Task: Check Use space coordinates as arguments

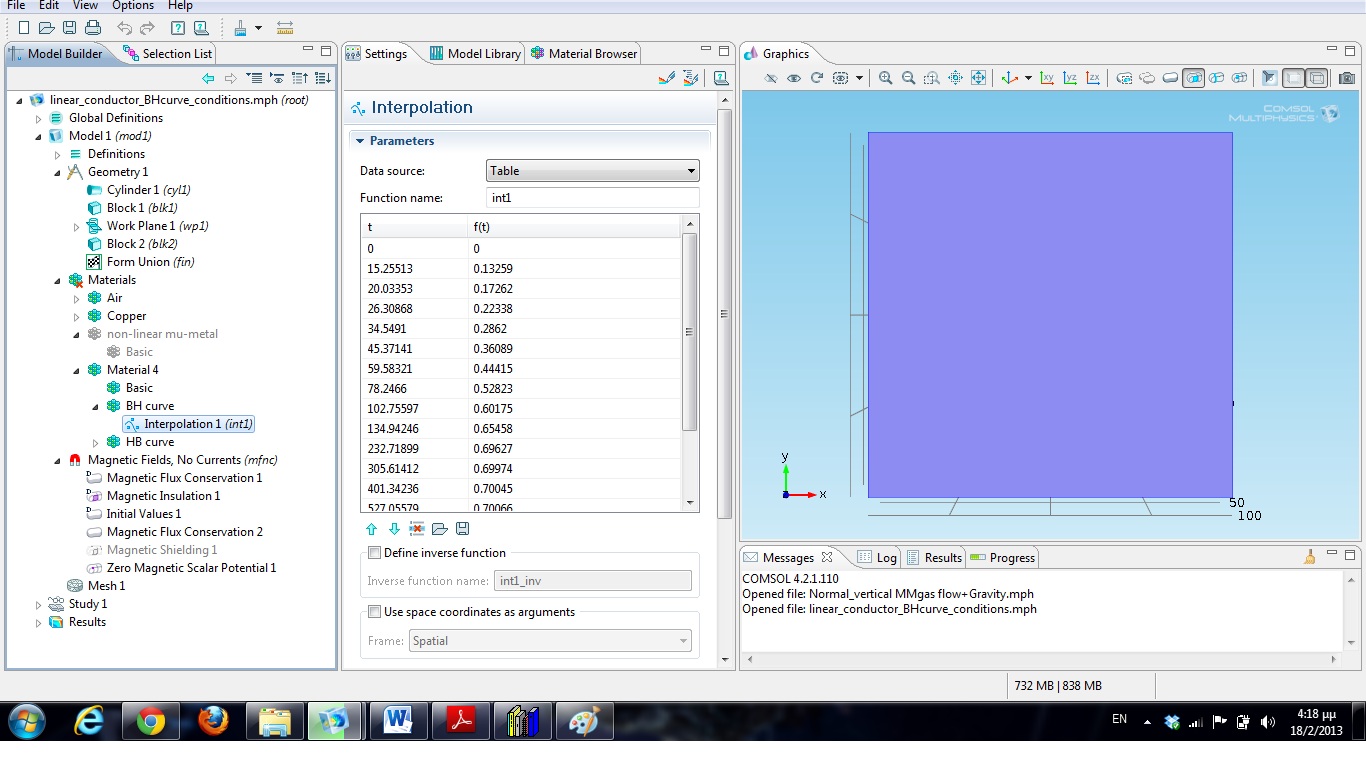Action: click(375, 612)
